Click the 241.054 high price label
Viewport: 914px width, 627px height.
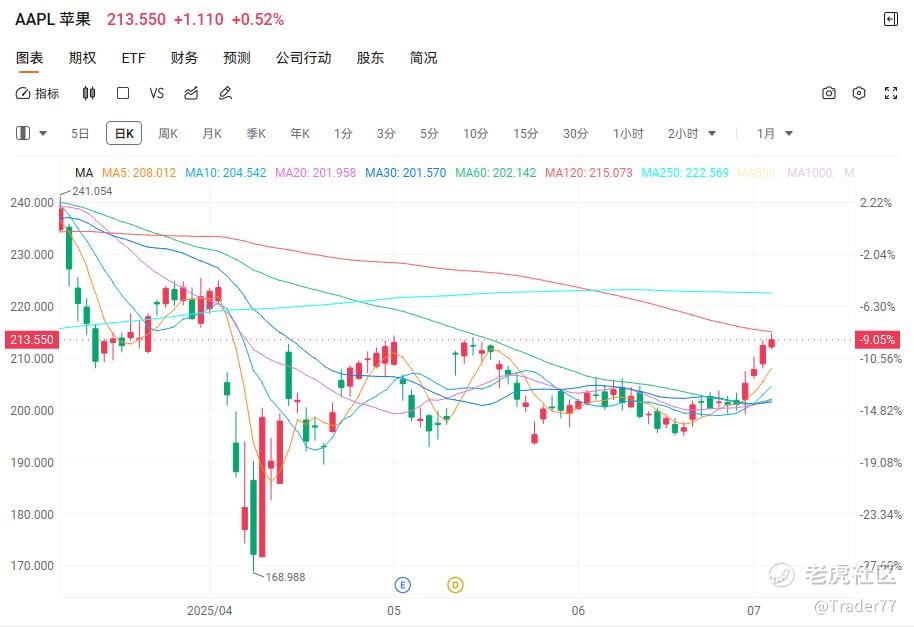click(x=92, y=191)
